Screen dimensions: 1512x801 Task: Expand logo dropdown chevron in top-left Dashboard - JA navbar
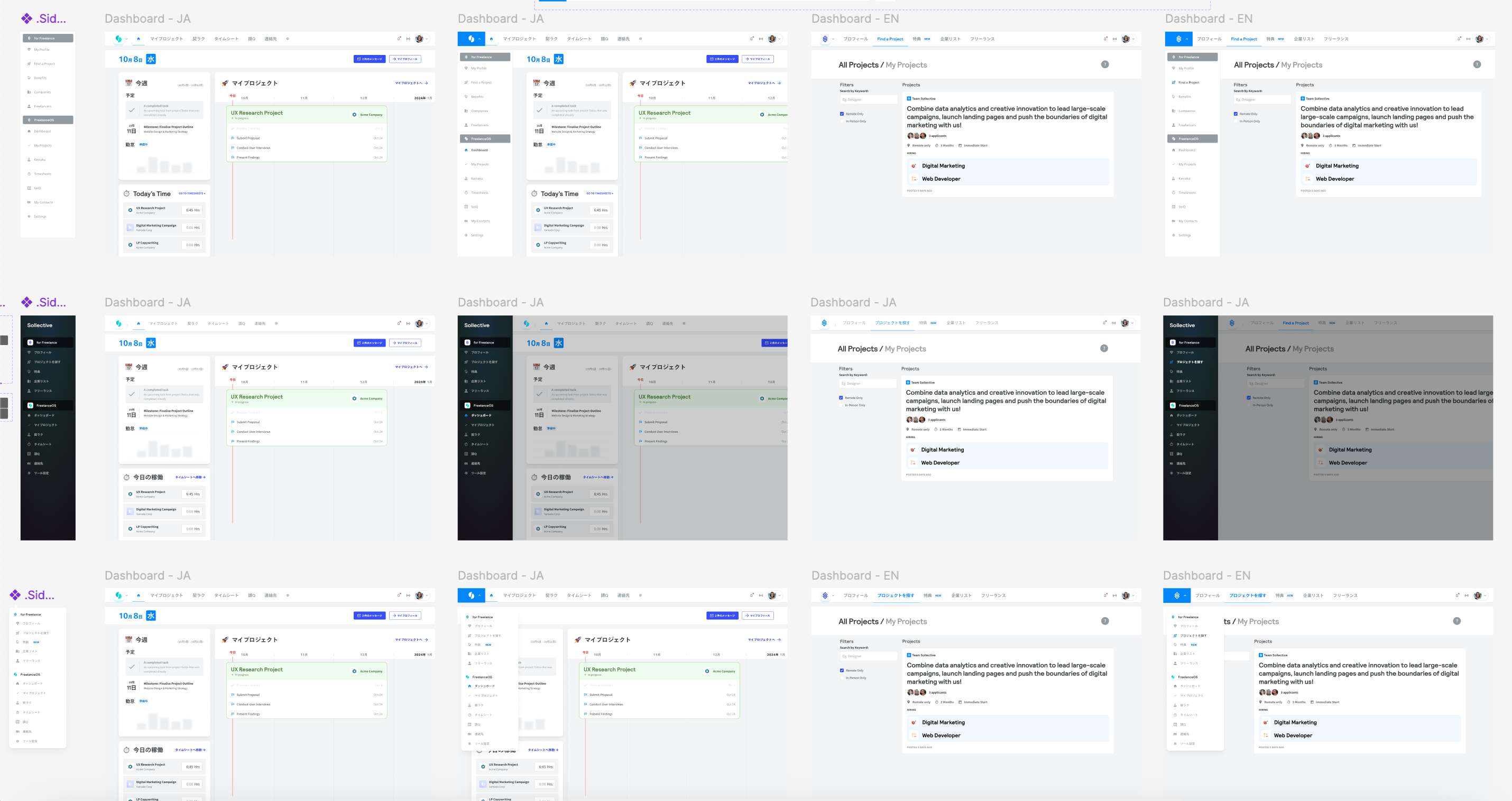coord(126,39)
